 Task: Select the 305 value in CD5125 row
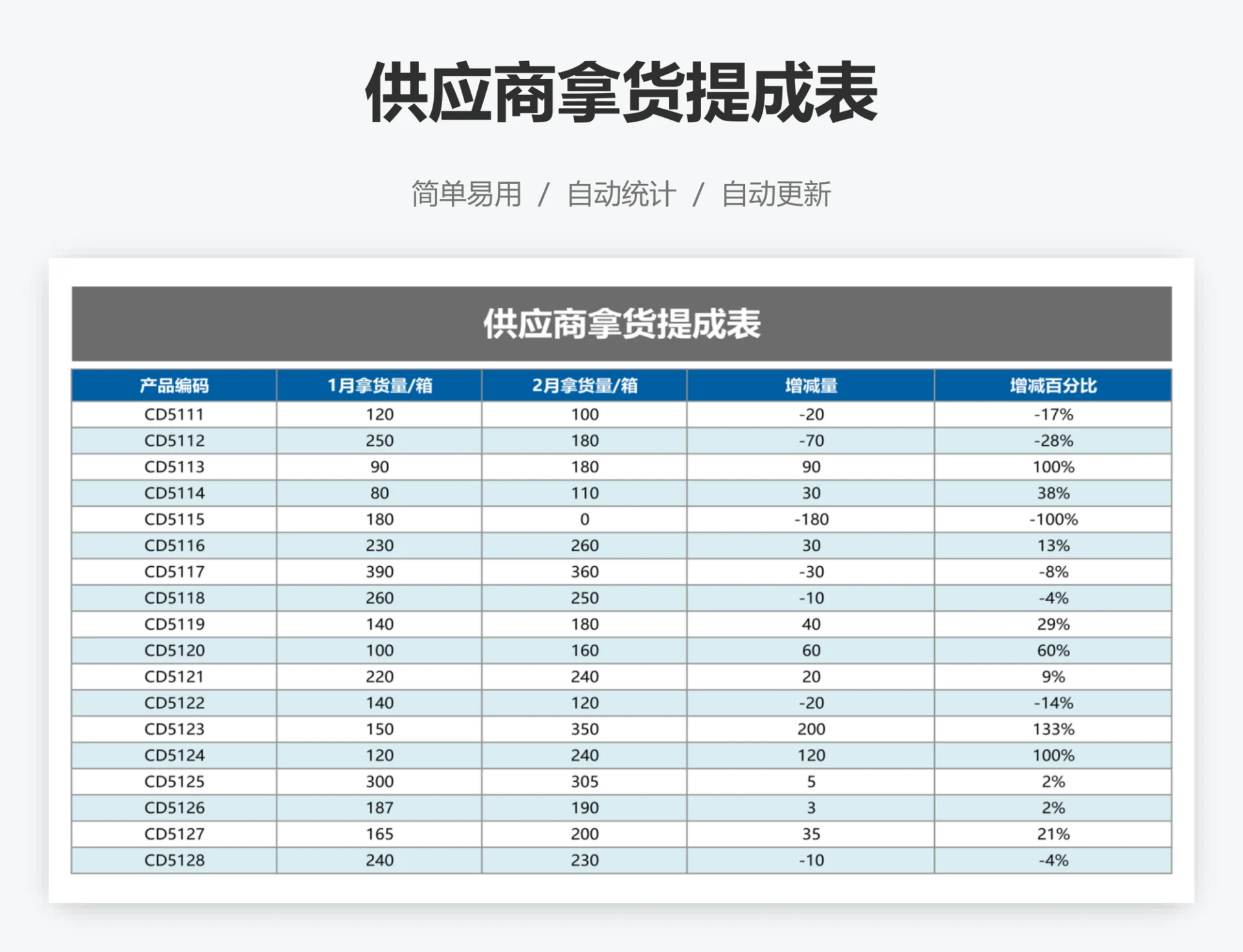583,781
